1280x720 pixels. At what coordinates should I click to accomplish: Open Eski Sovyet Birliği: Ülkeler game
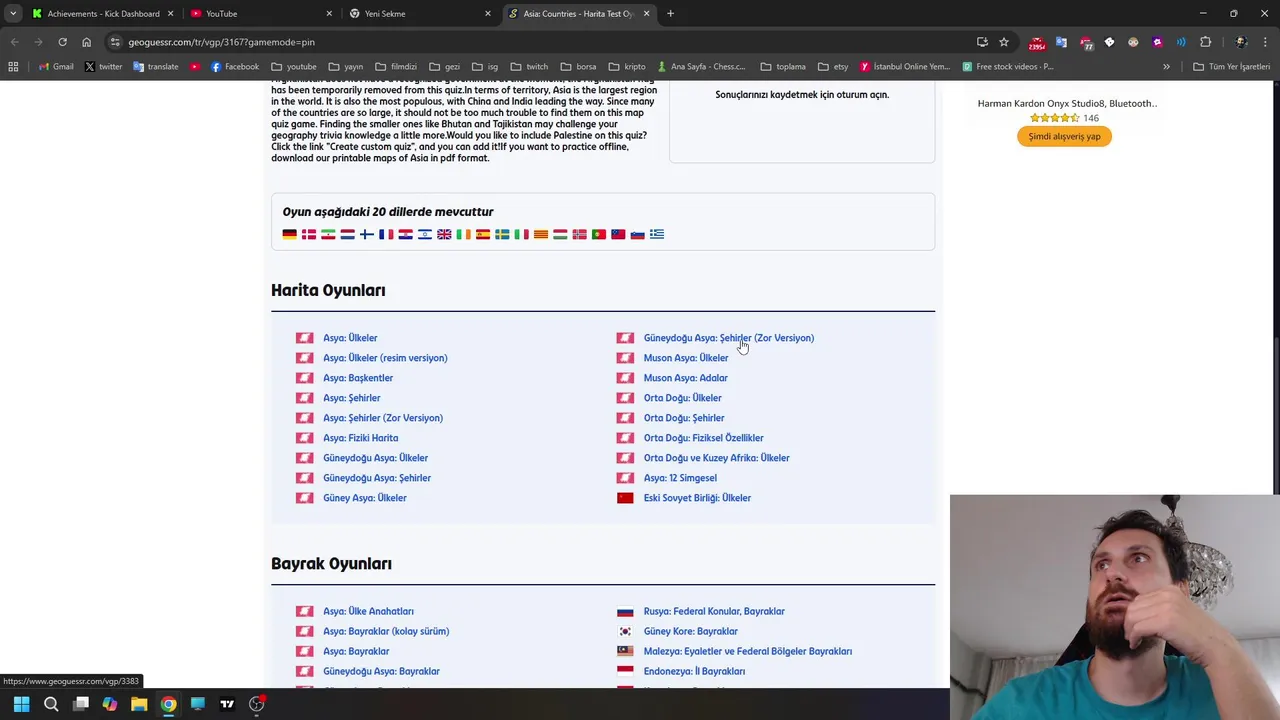tap(697, 498)
